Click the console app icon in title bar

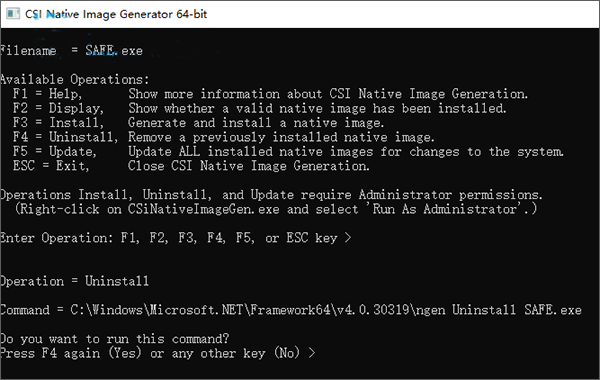click(x=13, y=14)
